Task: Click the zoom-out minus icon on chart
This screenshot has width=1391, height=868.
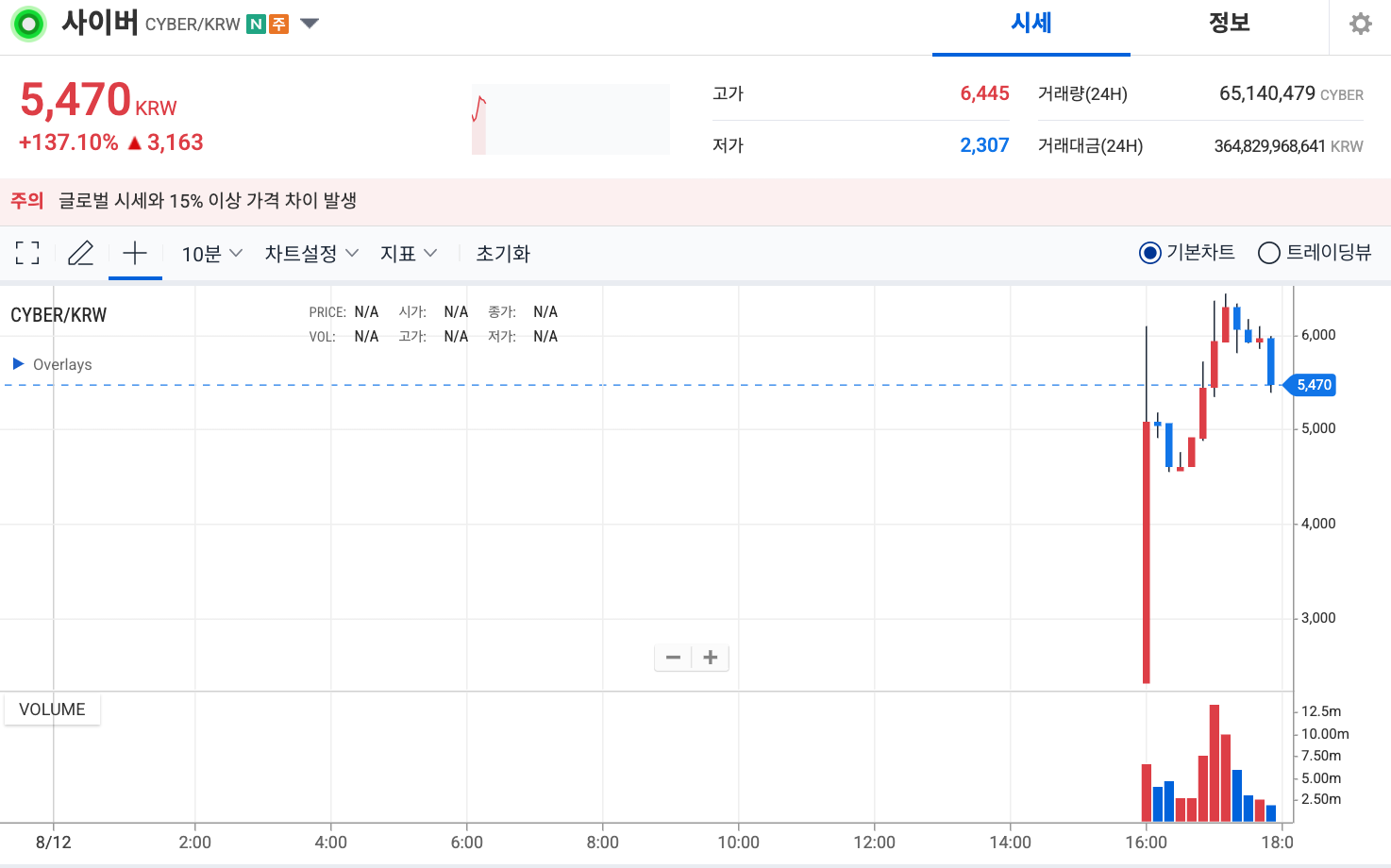Action: pyautogui.click(x=673, y=657)
